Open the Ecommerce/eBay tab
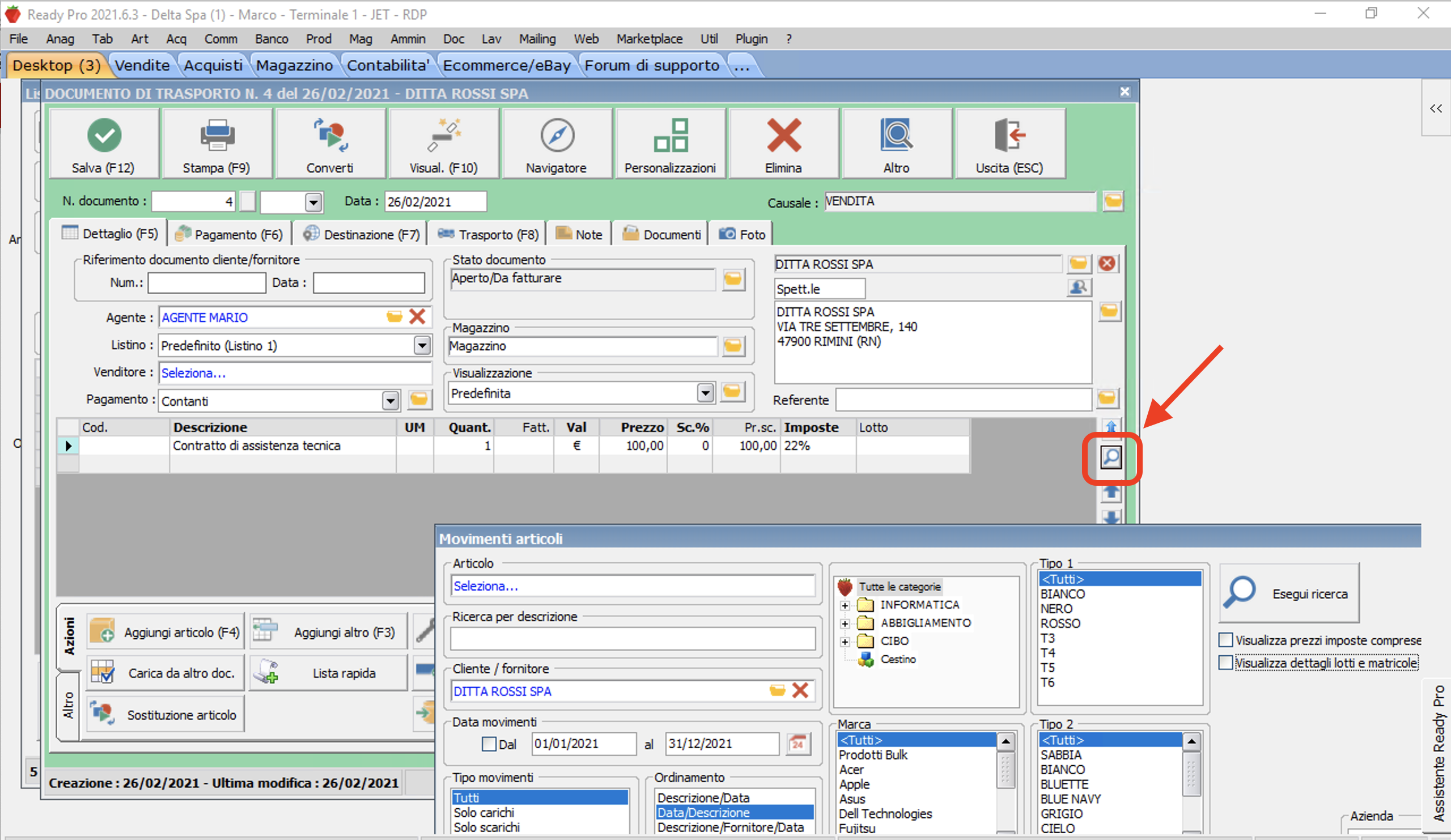Image resolution: width=1451 pixels, height=840 pixels. point(507,65)
